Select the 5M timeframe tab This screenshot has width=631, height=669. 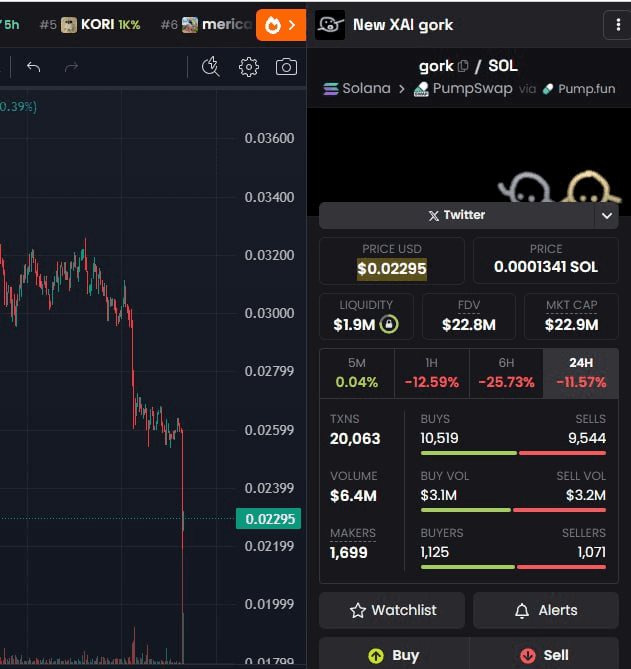coord(357,373)
